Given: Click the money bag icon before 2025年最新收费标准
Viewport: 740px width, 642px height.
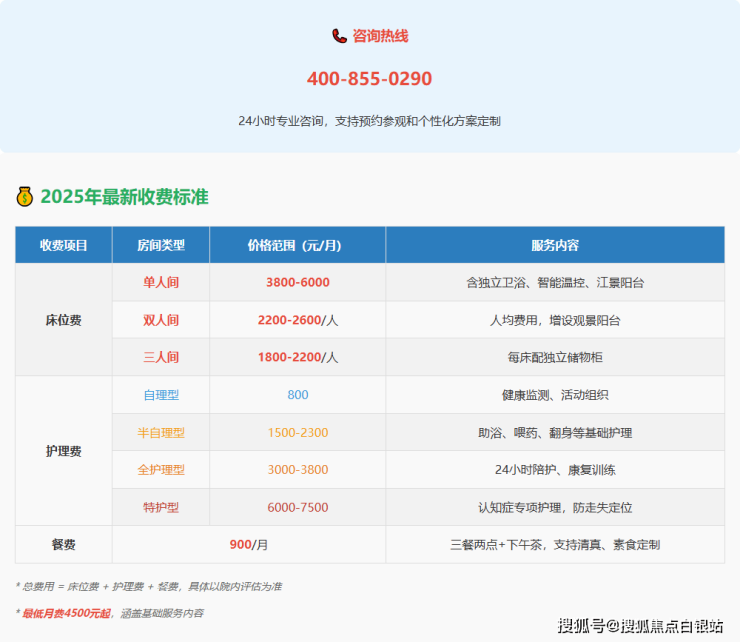Looking at the screenshot, I should point(25,197).
